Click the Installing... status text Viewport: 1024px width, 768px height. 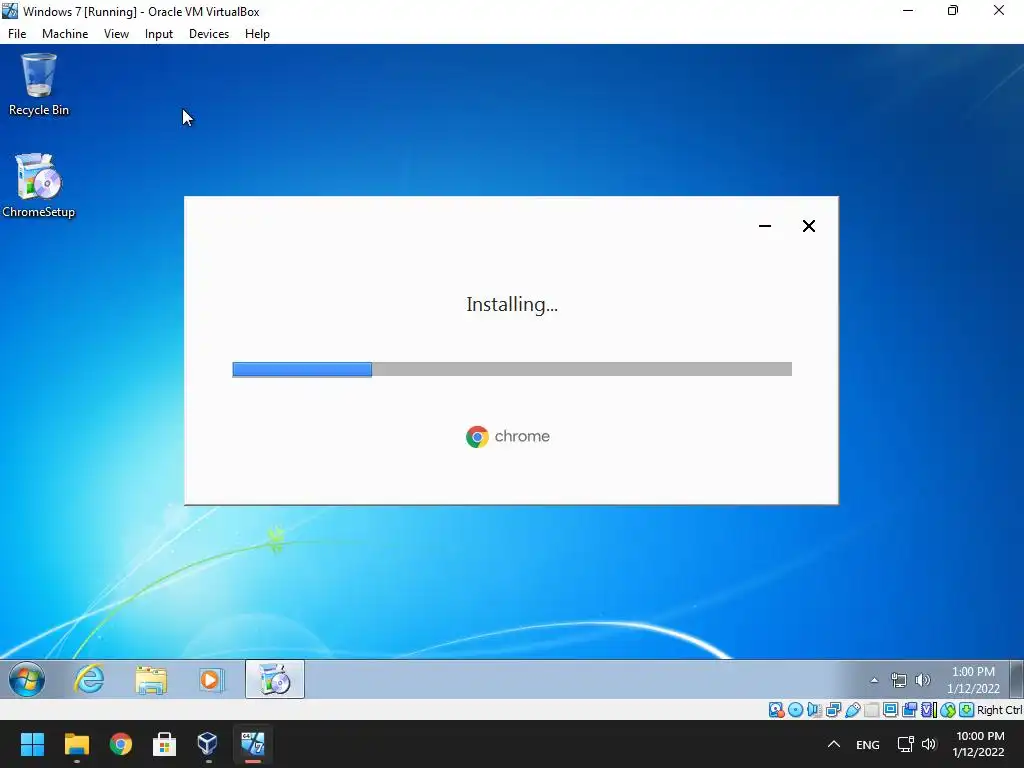pyautogui.click(x=512, y=304)
